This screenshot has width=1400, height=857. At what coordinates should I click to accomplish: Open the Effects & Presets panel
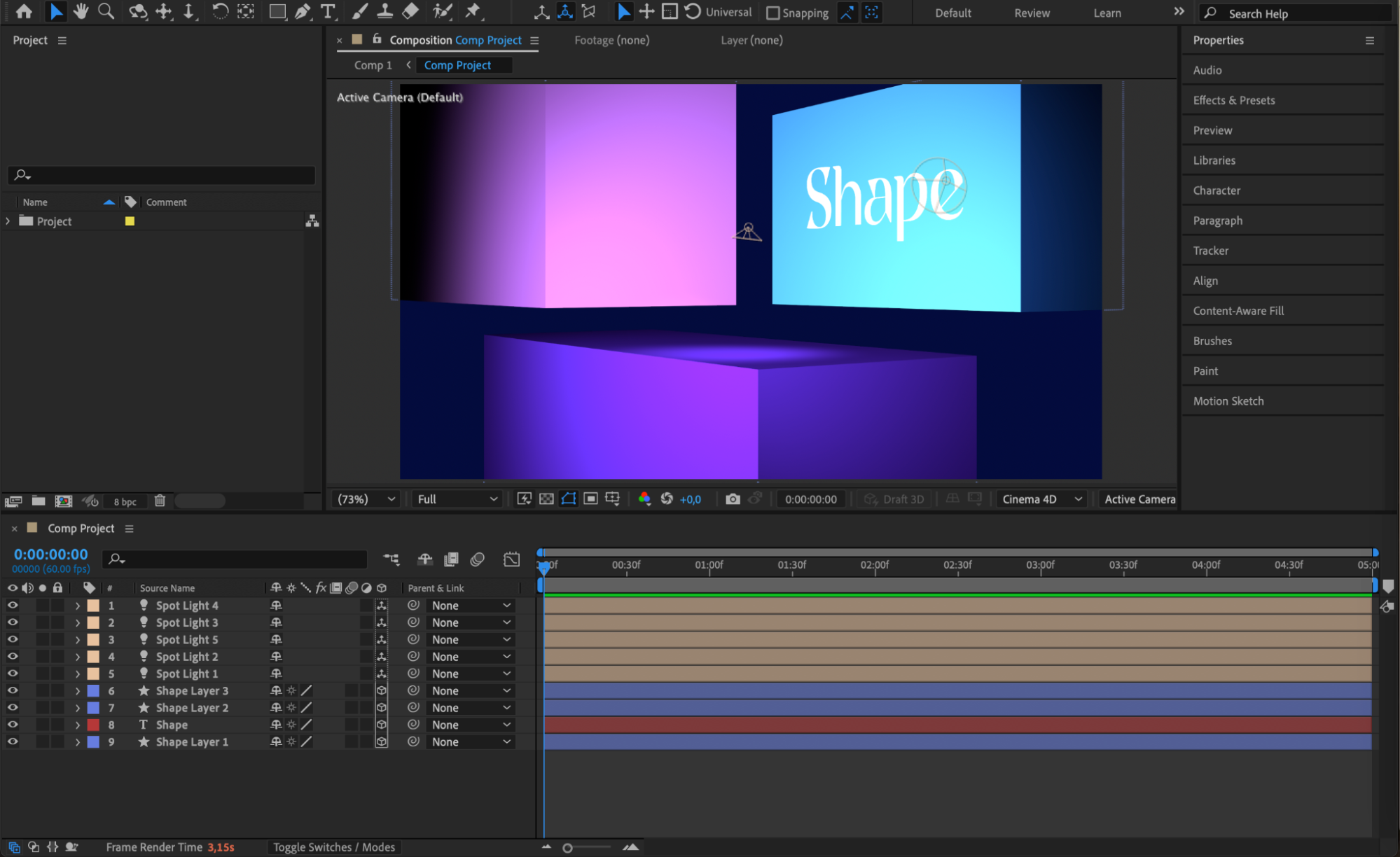[x=1233, y=100]
